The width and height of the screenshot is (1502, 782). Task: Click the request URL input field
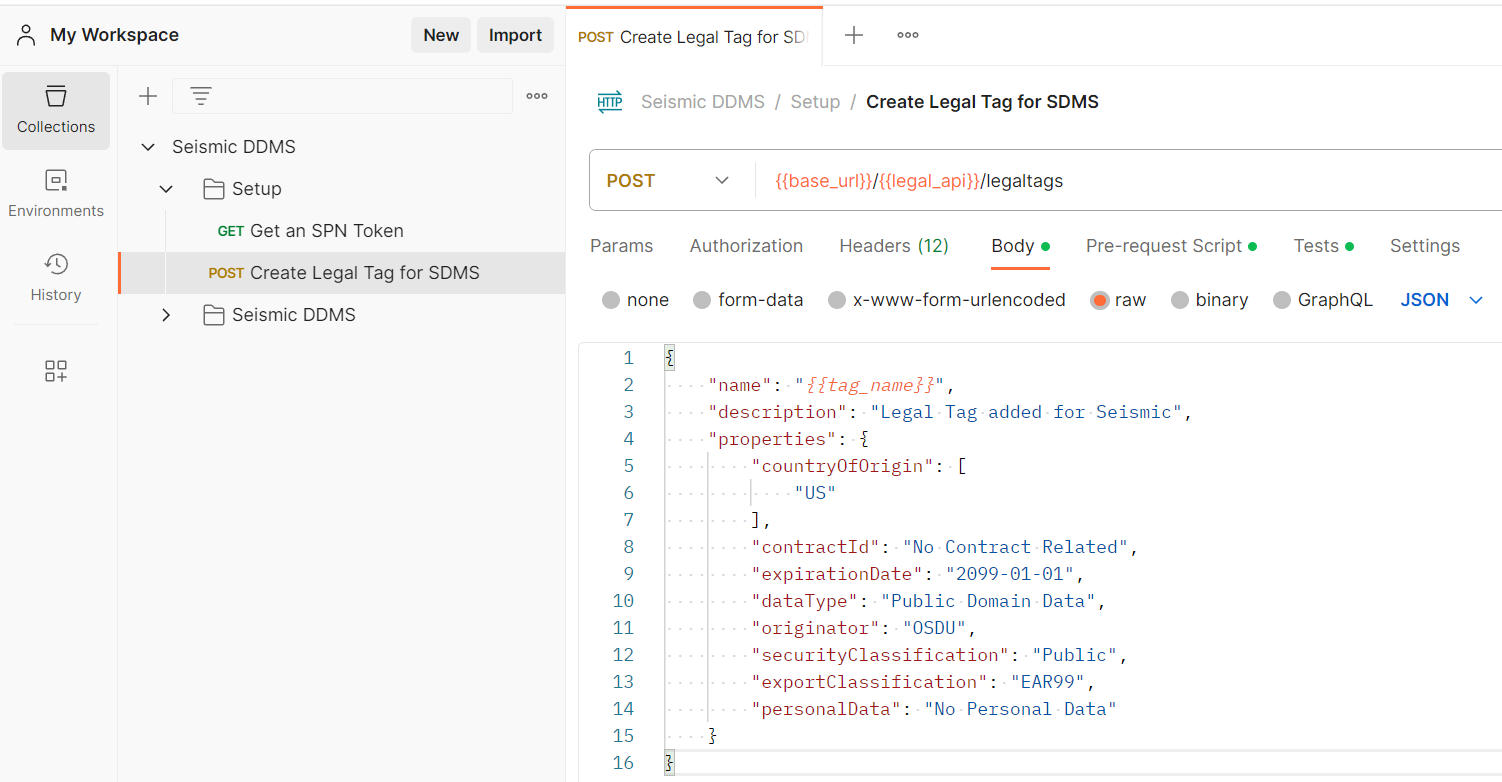[1130, 181]
